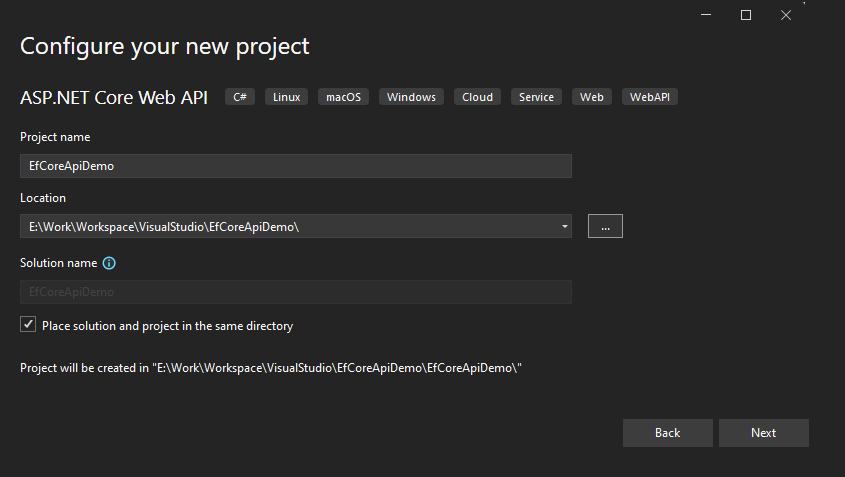
Task: Click the C# tag
Action: point(240,97)
